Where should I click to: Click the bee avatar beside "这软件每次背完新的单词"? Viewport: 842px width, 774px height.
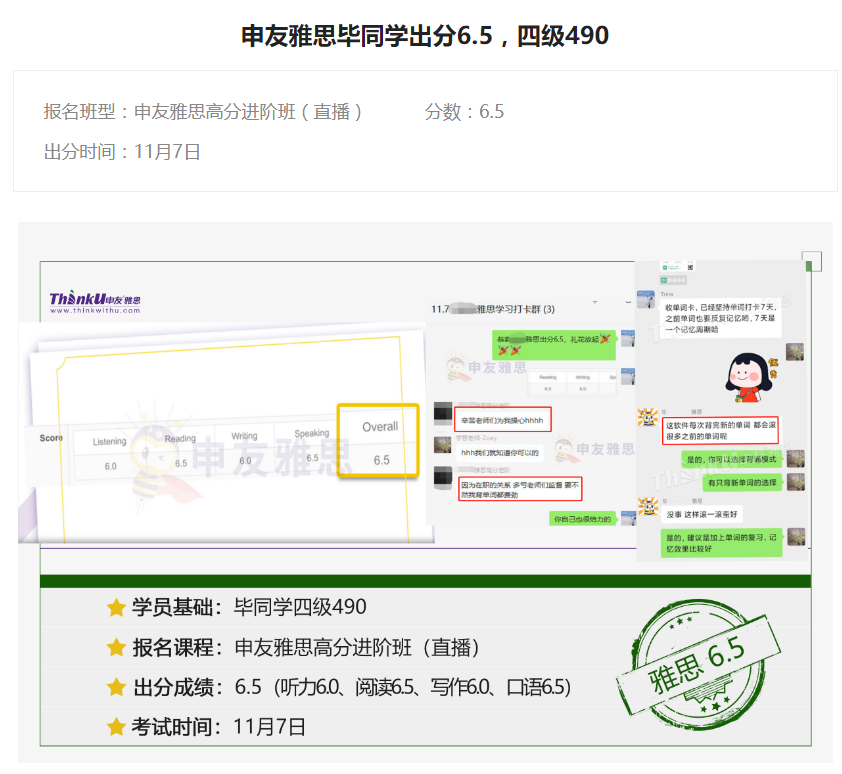click(648, 417)
